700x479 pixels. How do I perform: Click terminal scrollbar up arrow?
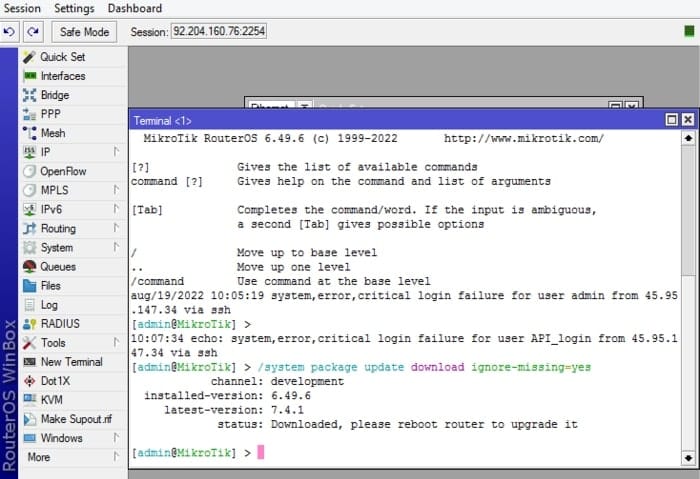tap(688, 138)
